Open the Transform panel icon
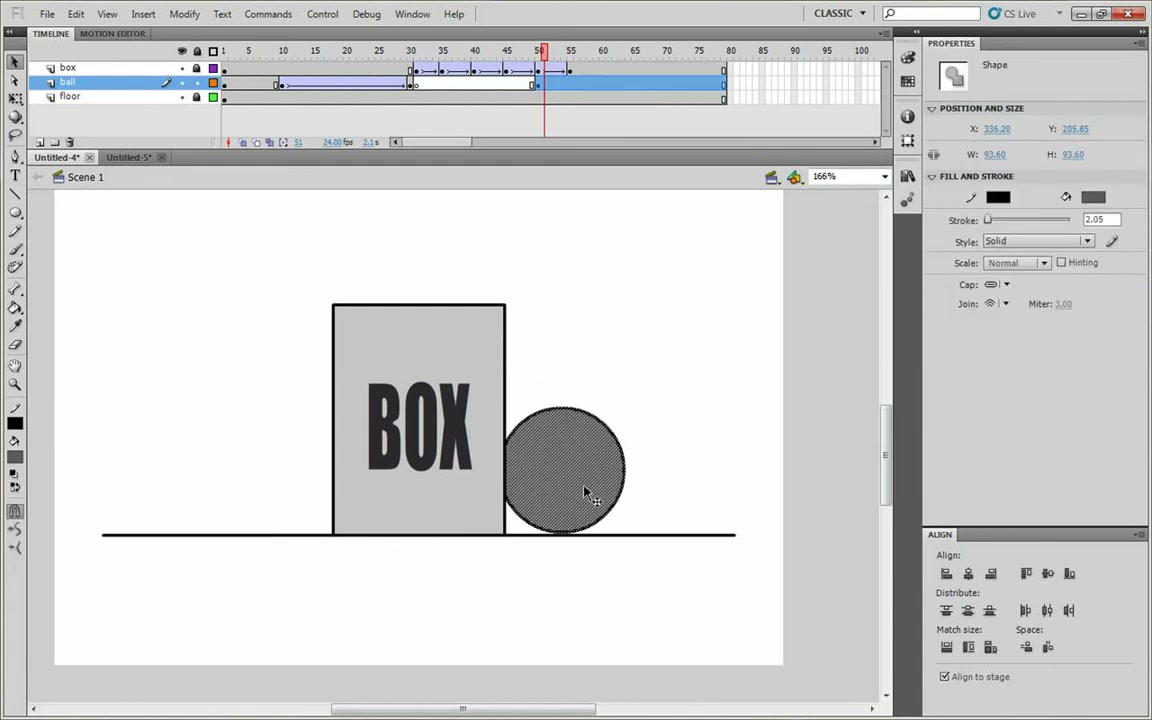Viewport: 1152px width, 720px height. [x=908, y=140]
